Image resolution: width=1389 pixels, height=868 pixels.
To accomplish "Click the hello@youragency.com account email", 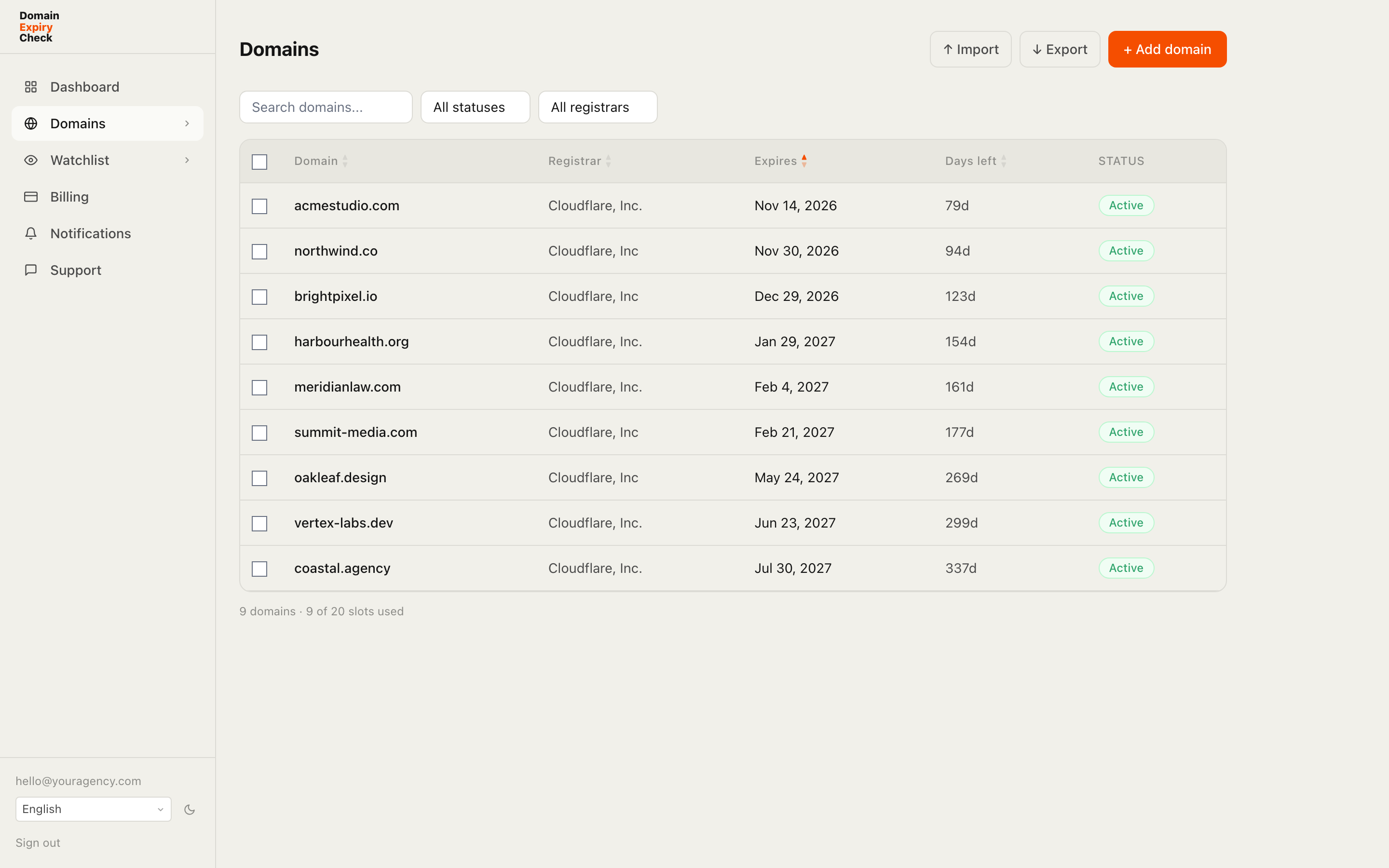I will coord(78,781).
